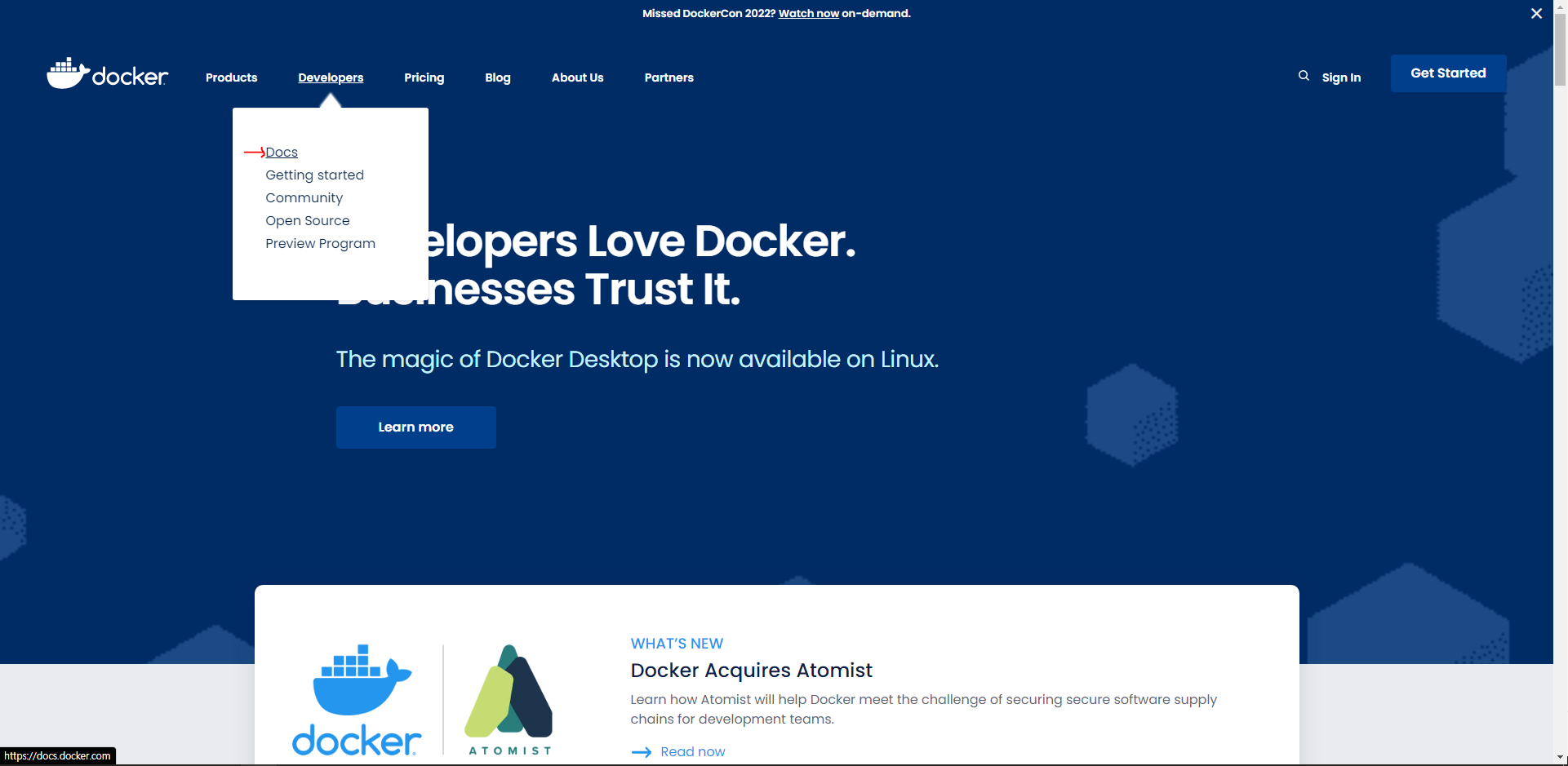Select Open Source menu entry
The height and width of the screenshot is (766, 1568).
(x=308, y=221)
